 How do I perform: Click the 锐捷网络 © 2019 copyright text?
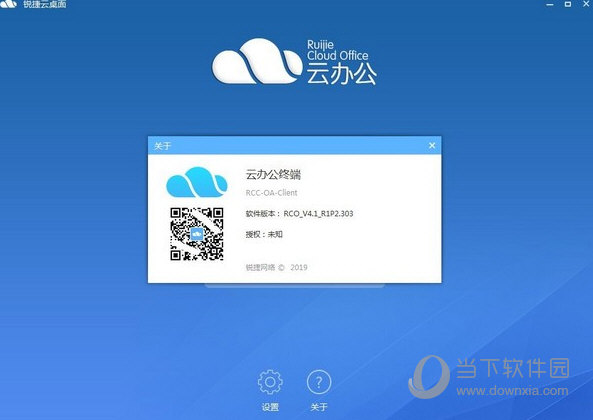[276, 268]
